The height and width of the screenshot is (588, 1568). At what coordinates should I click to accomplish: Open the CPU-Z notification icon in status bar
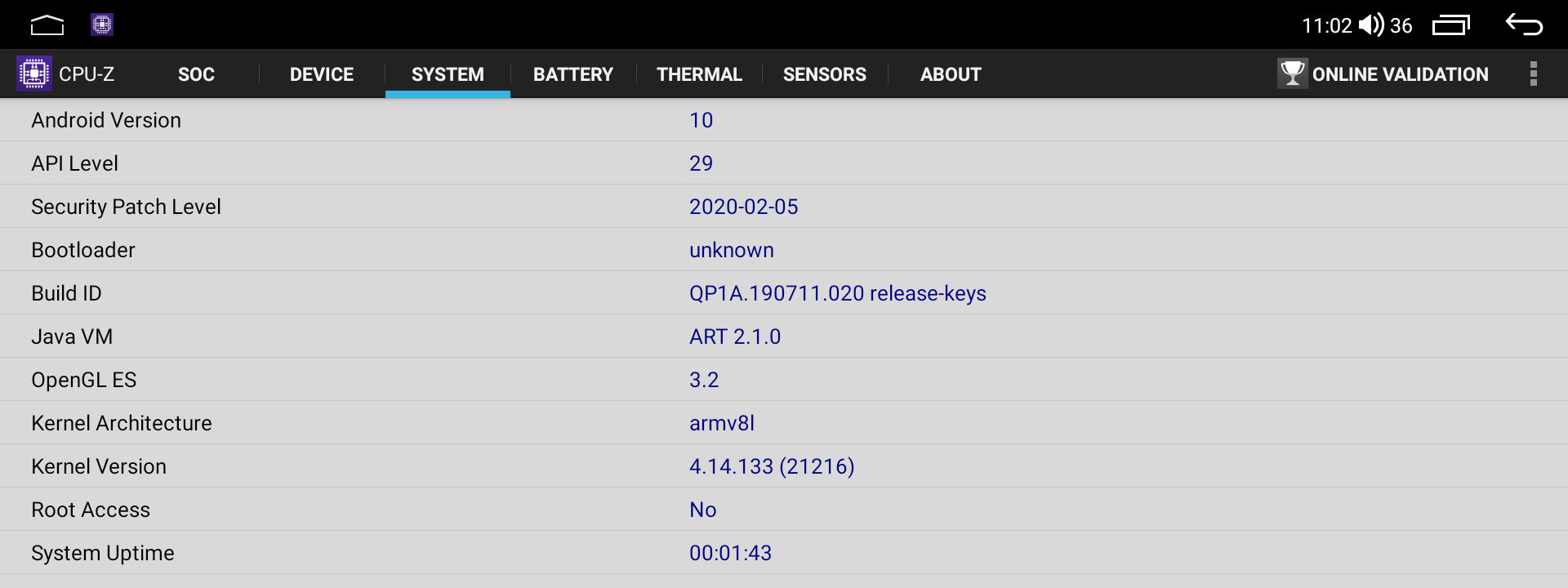pyautogui.click(x=102, y=24)
